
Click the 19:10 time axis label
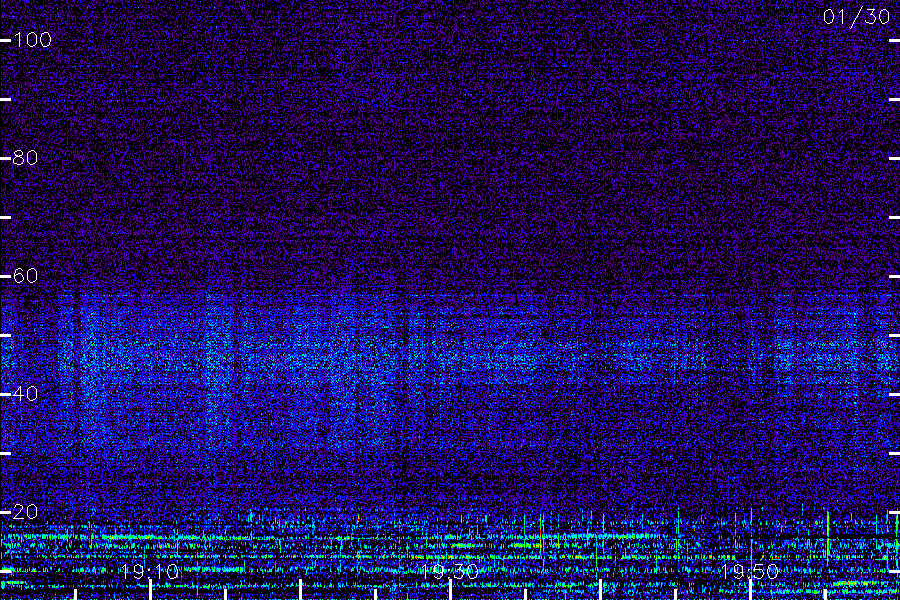click(150, 571)
